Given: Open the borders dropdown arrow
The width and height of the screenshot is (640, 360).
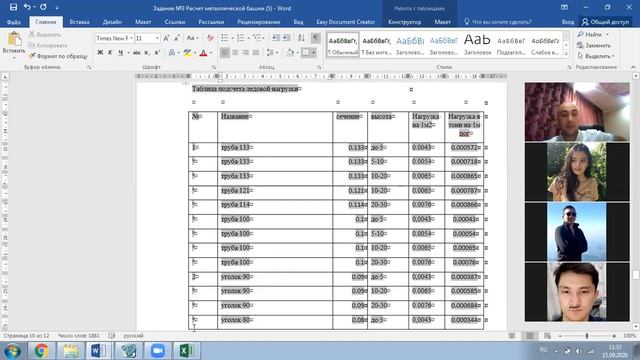Looking at the screenshot, I should coord(313,53).
